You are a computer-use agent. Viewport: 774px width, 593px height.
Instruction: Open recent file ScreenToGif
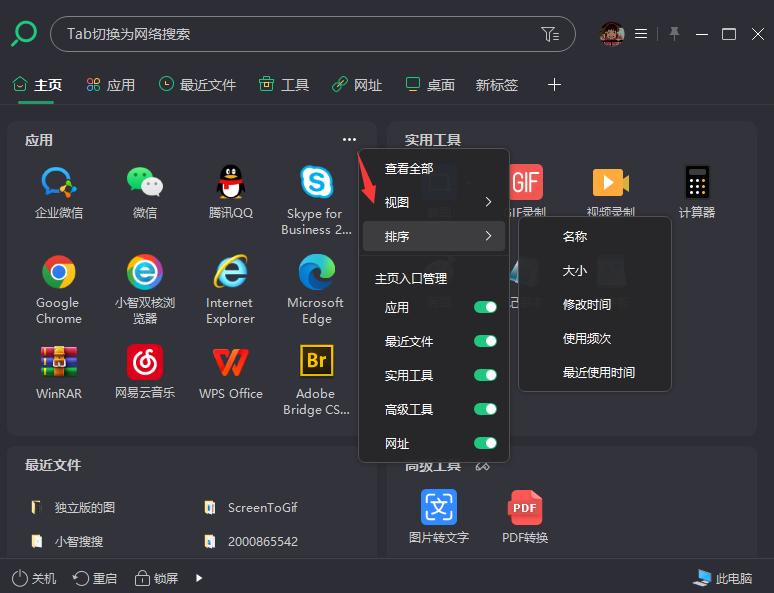coord(251,507)
